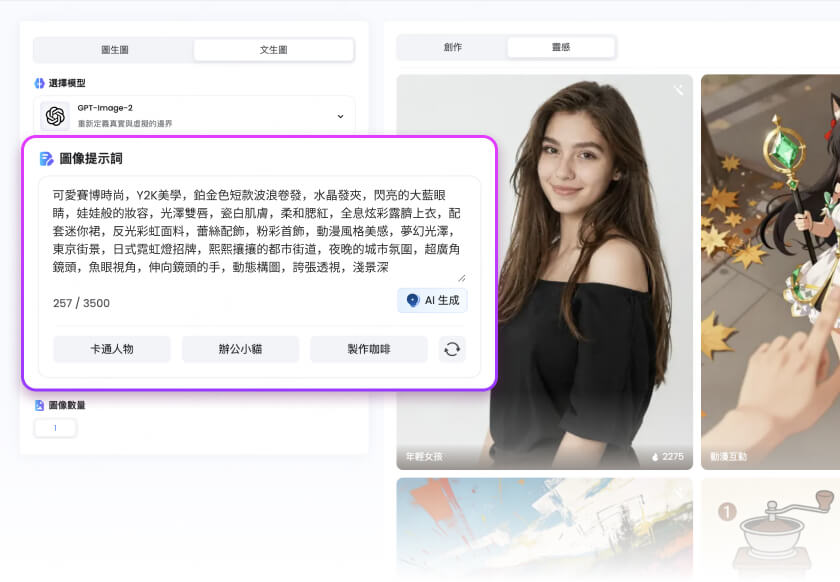
Task: Select the 卡通人物 prompt suggestion
Action: [111, 349]
